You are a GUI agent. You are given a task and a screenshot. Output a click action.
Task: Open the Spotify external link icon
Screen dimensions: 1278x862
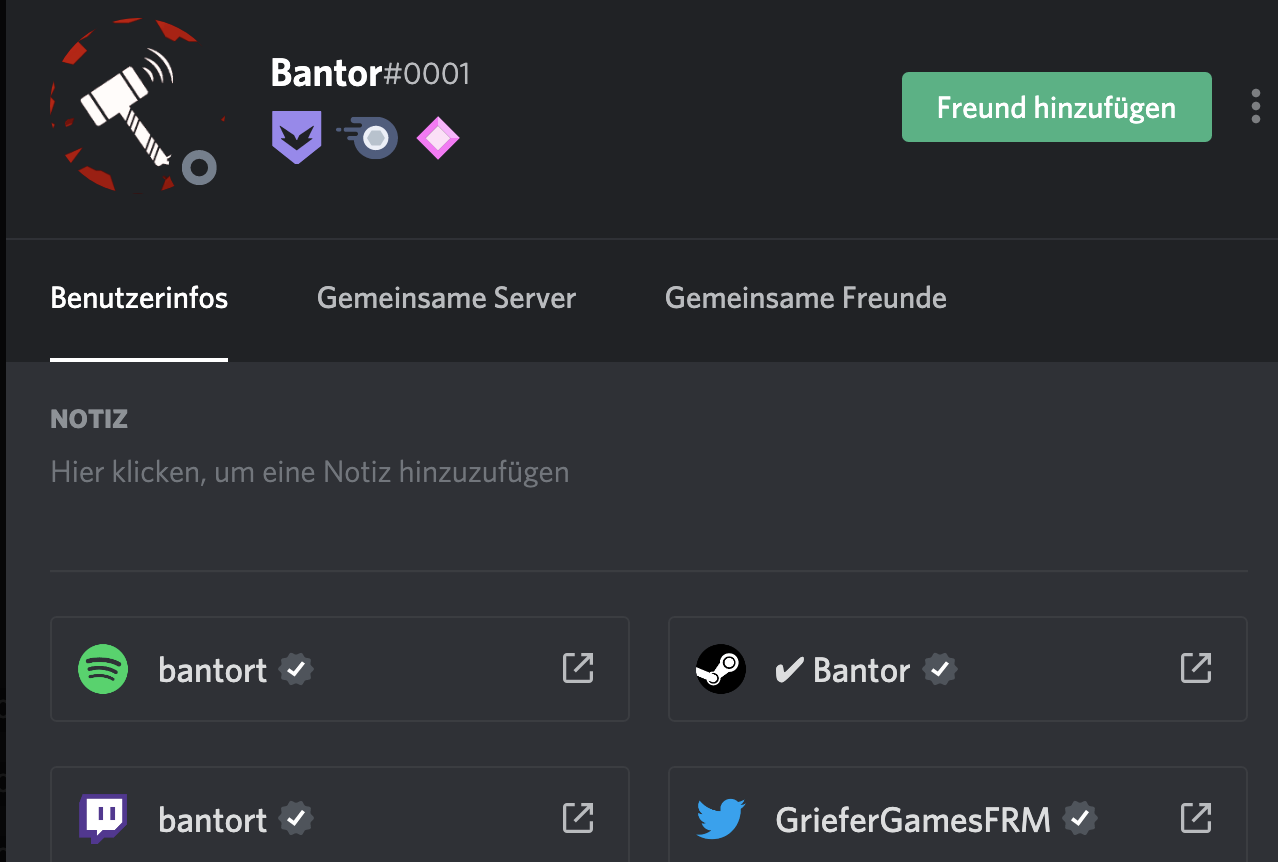(578, 668)
